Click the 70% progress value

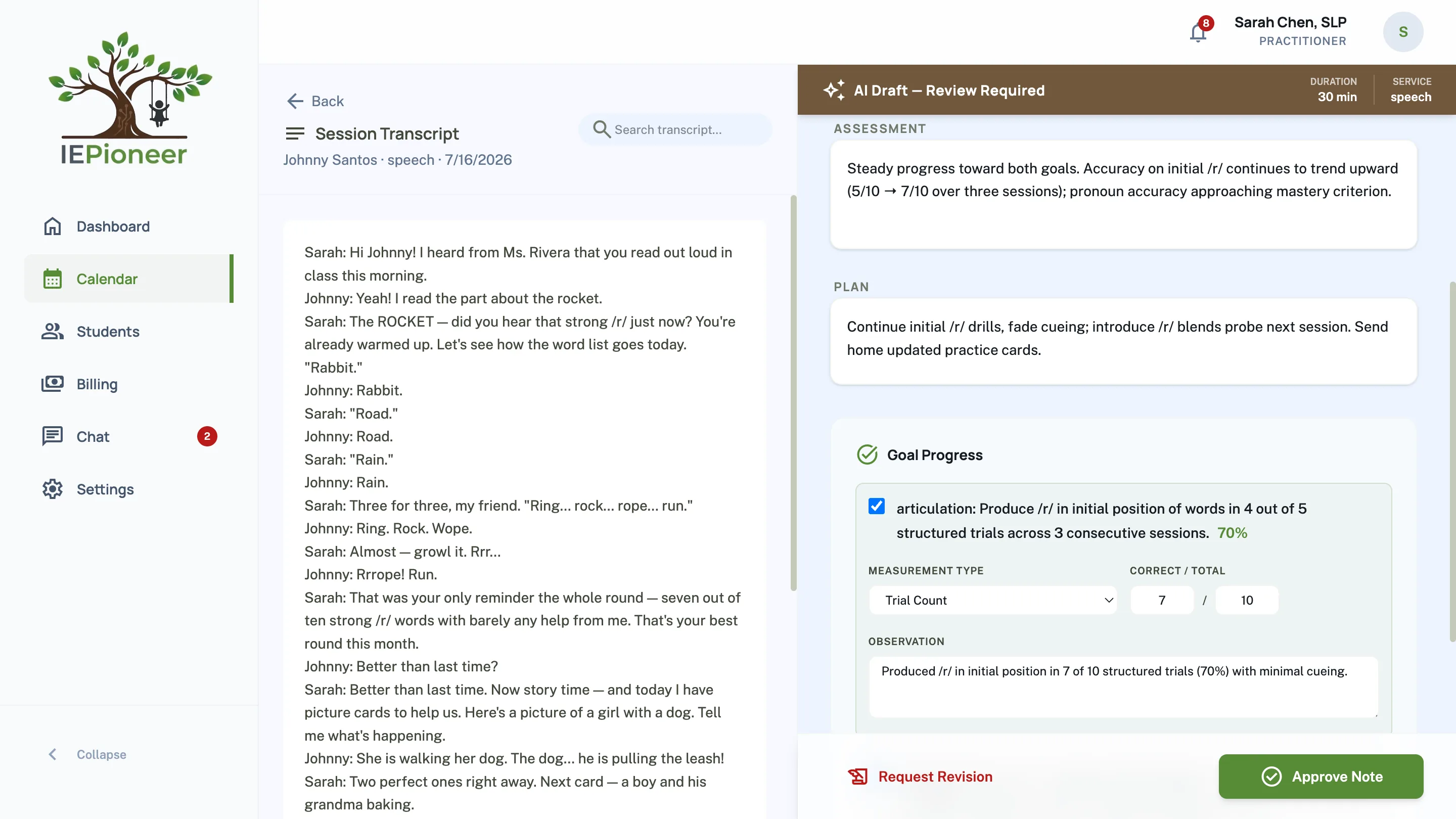tap(1232, 533)
